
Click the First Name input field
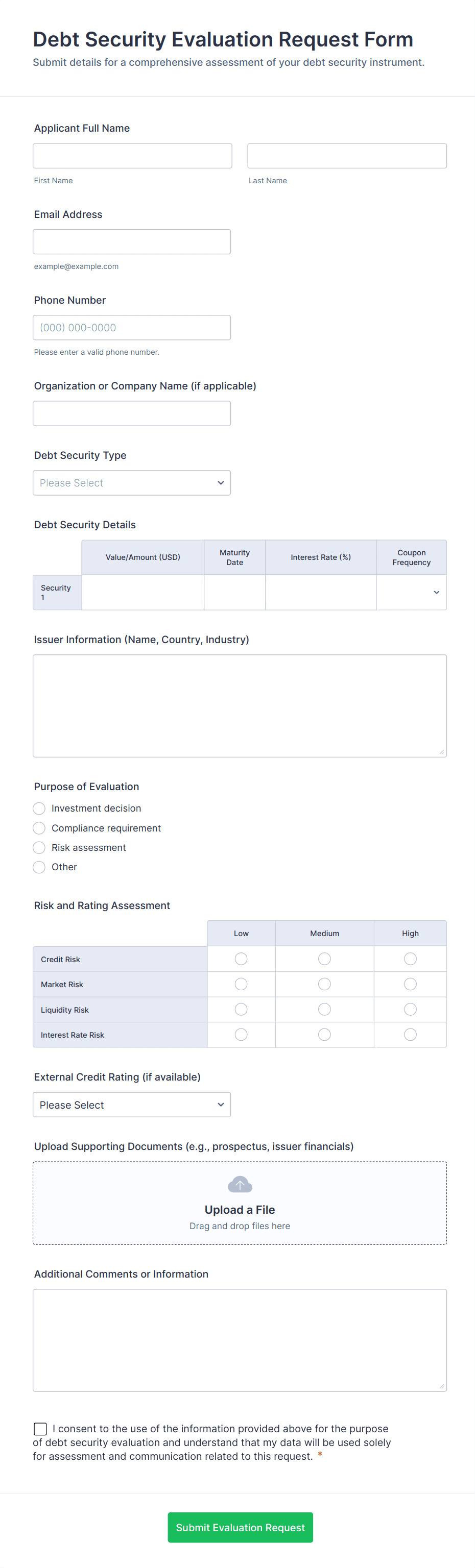click(x=132, y=156)
